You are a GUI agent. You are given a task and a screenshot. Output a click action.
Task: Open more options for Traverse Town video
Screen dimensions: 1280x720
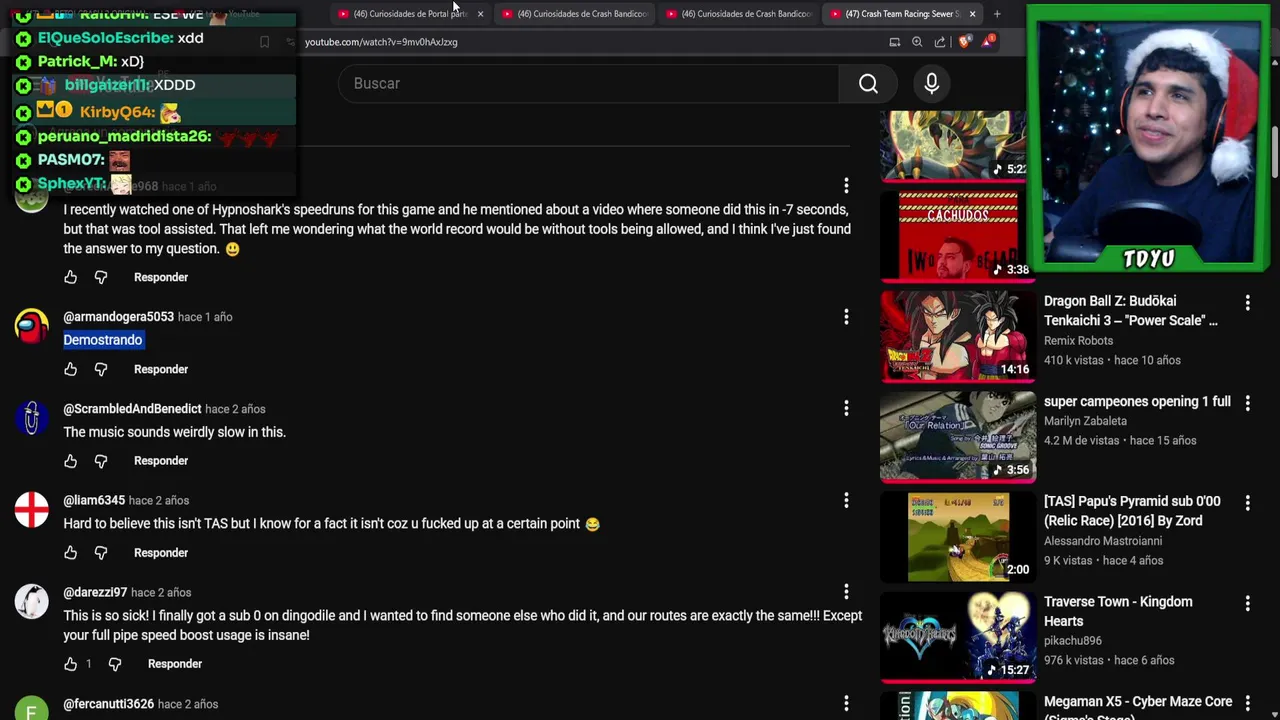coord(1247,602)
